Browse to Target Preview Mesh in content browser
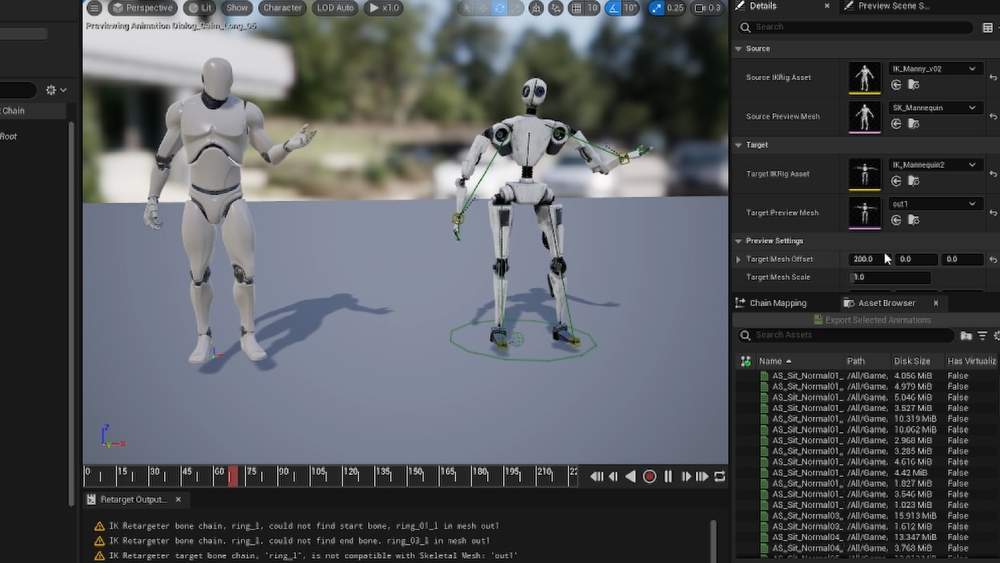The image size is (1000, 563). 913,220
